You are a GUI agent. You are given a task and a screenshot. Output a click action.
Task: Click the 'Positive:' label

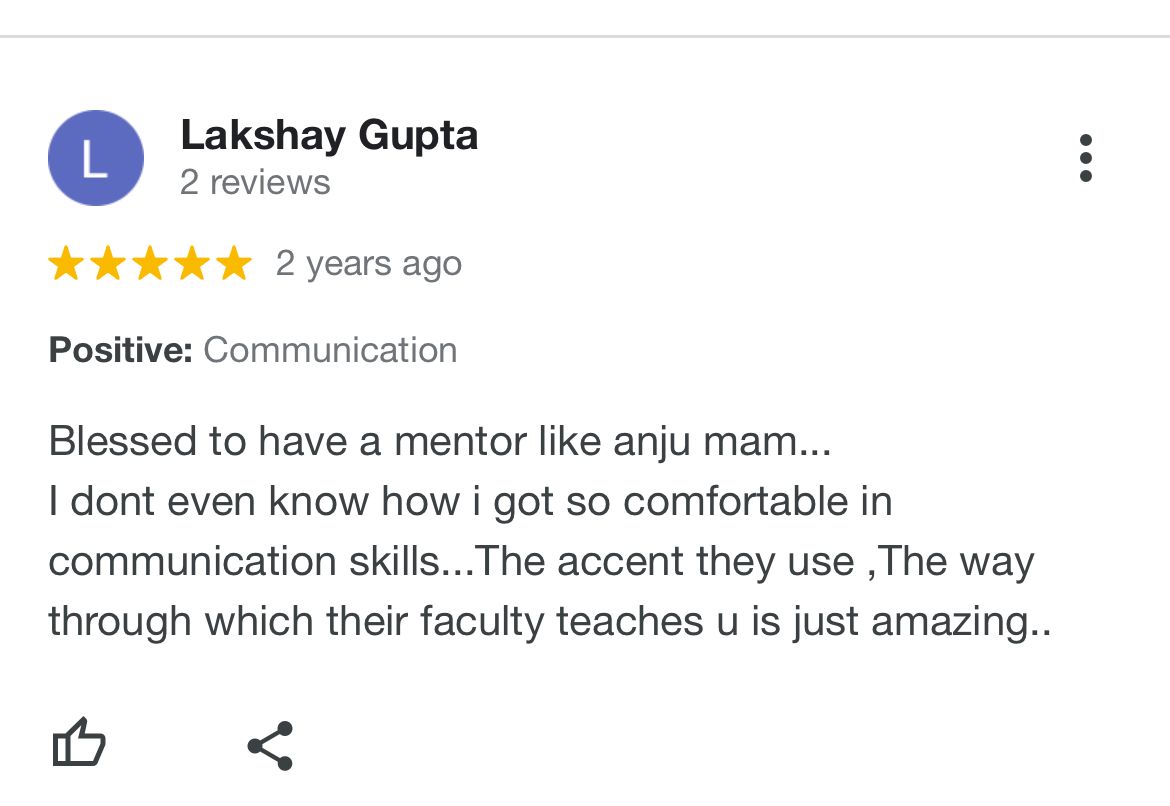tap(120, 350)
